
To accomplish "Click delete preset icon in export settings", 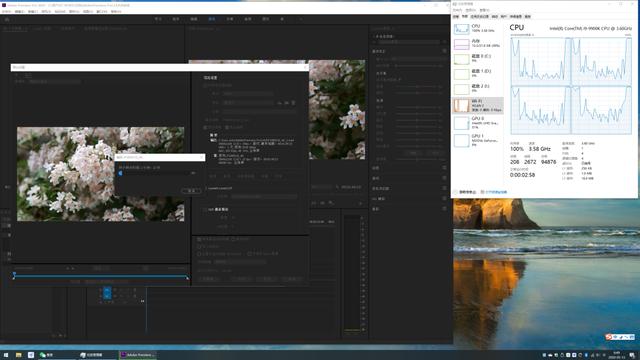I will [x=293, y=103].
